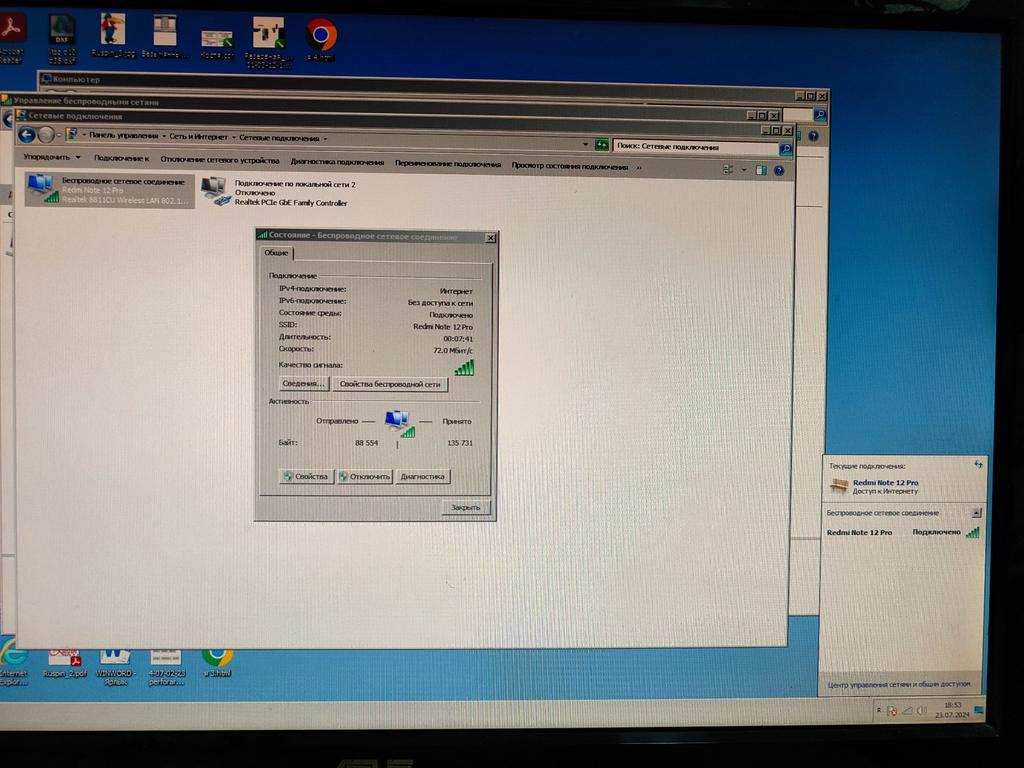The height and width of the screenshot is (768, 1024).
Task: Open the Adobe Reader desktop shortcut
Action: coord(12,31)
